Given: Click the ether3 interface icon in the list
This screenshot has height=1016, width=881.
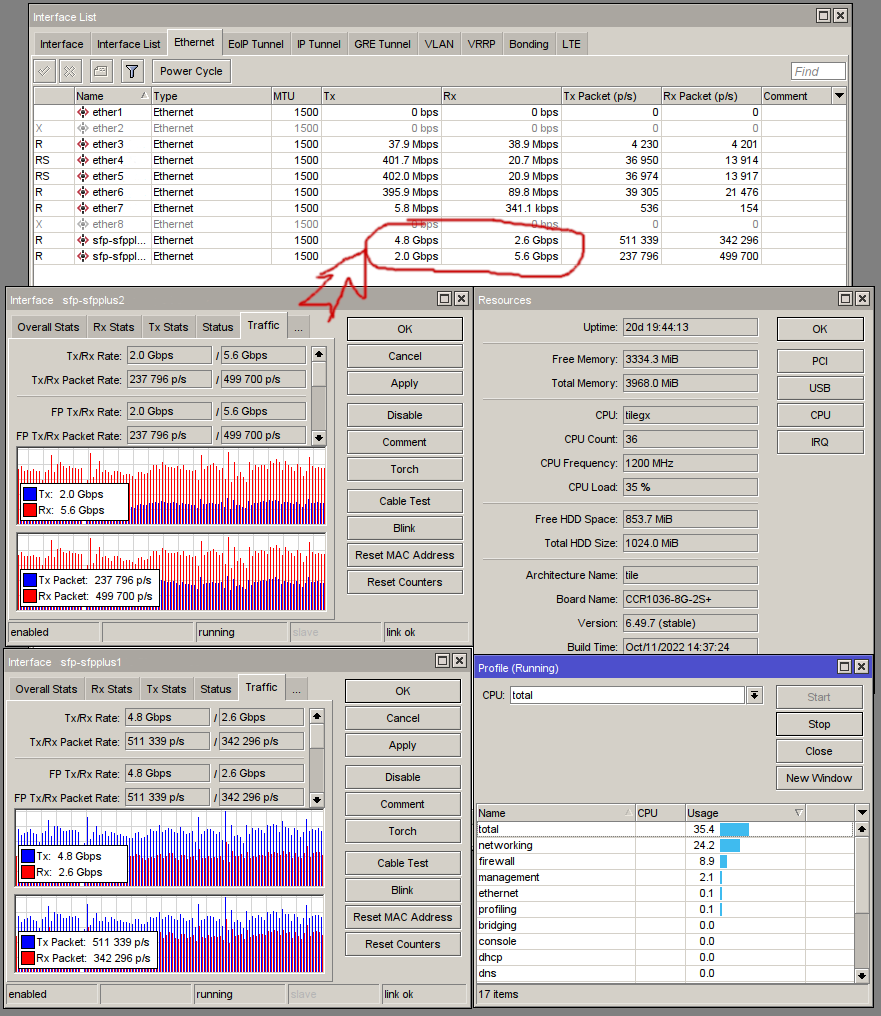Looking at the screenshot, I should pyautogui.click(x=83, y=144).
